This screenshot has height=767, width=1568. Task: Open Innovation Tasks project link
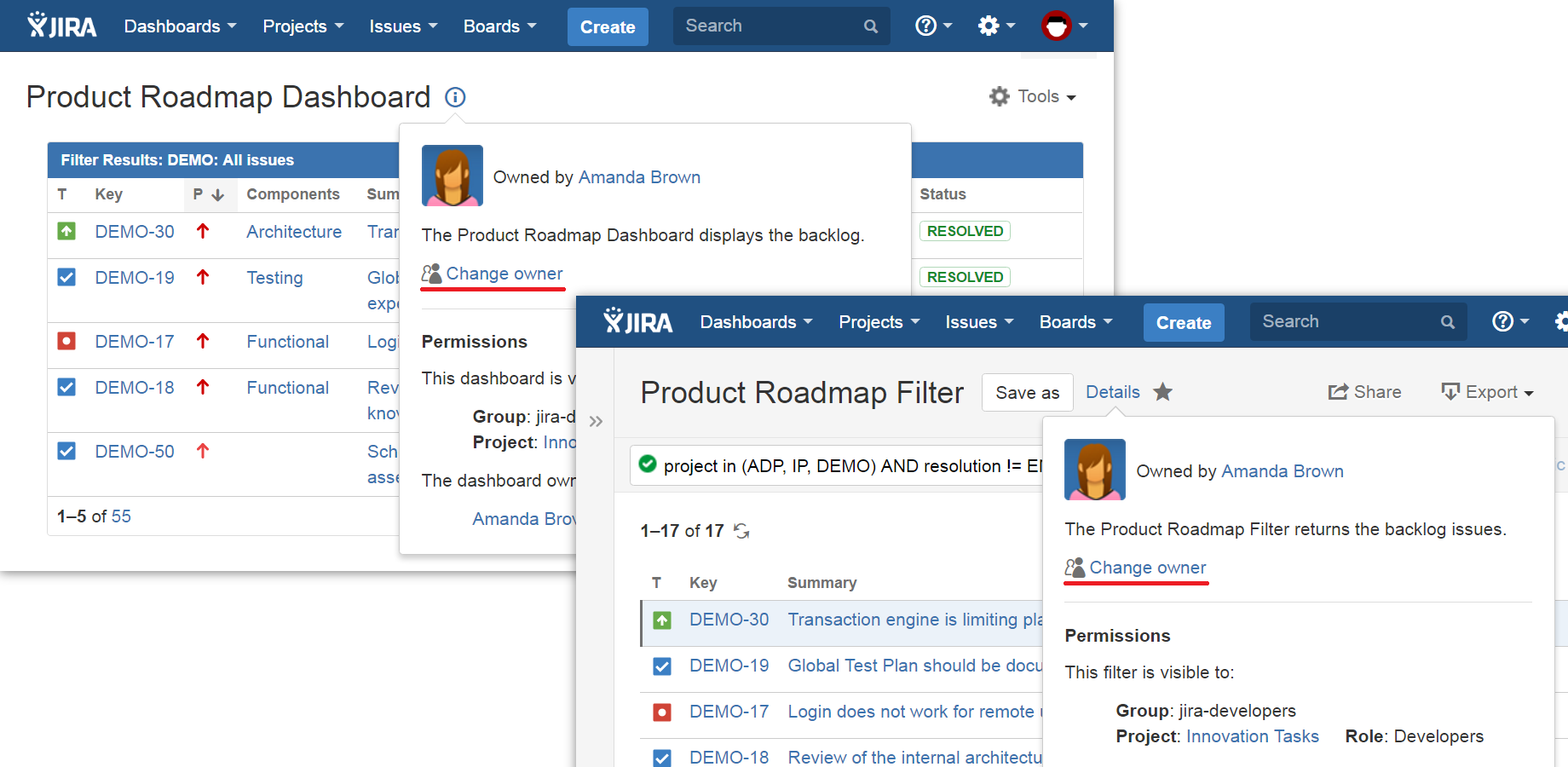(1253, 736)
